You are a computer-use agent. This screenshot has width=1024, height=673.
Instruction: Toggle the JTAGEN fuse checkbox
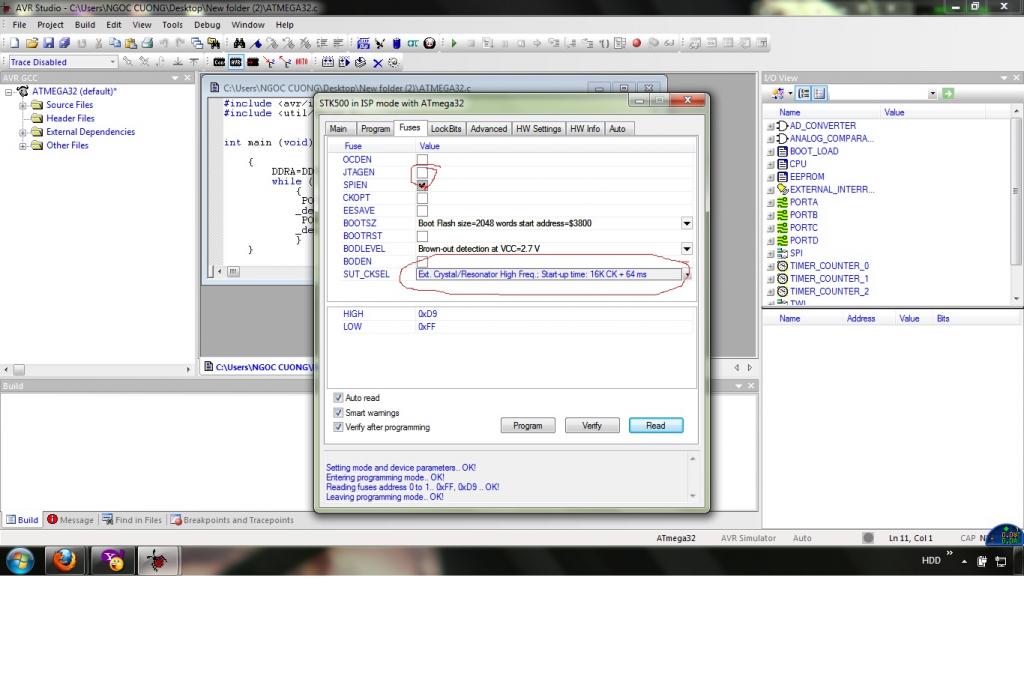click(x=423, y=172)
